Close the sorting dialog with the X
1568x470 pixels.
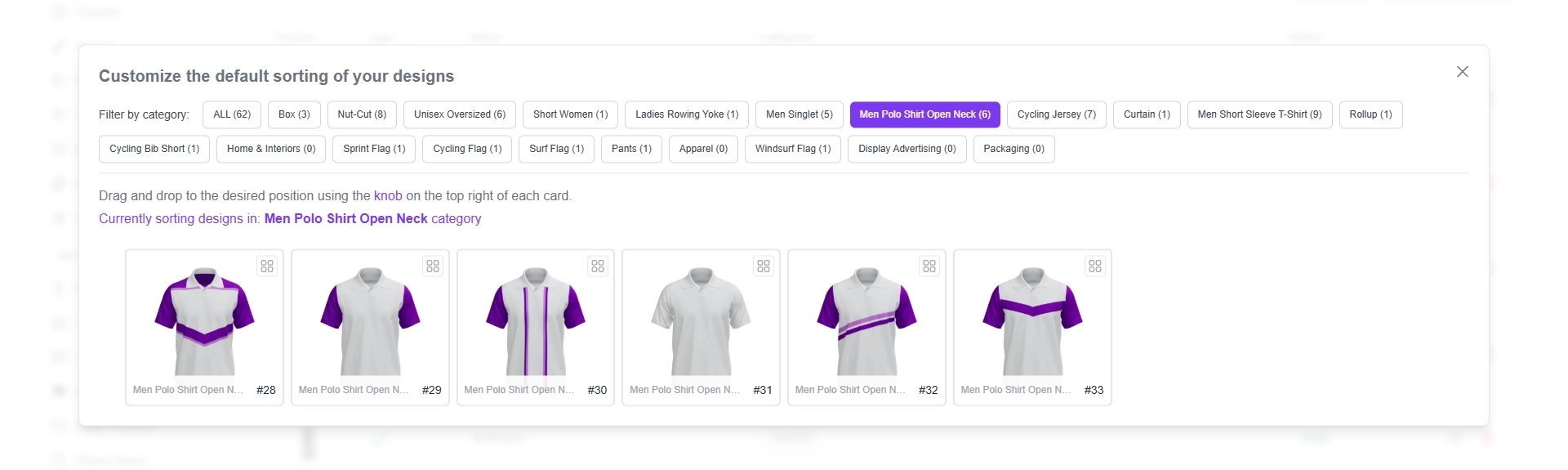[1462, 72]
